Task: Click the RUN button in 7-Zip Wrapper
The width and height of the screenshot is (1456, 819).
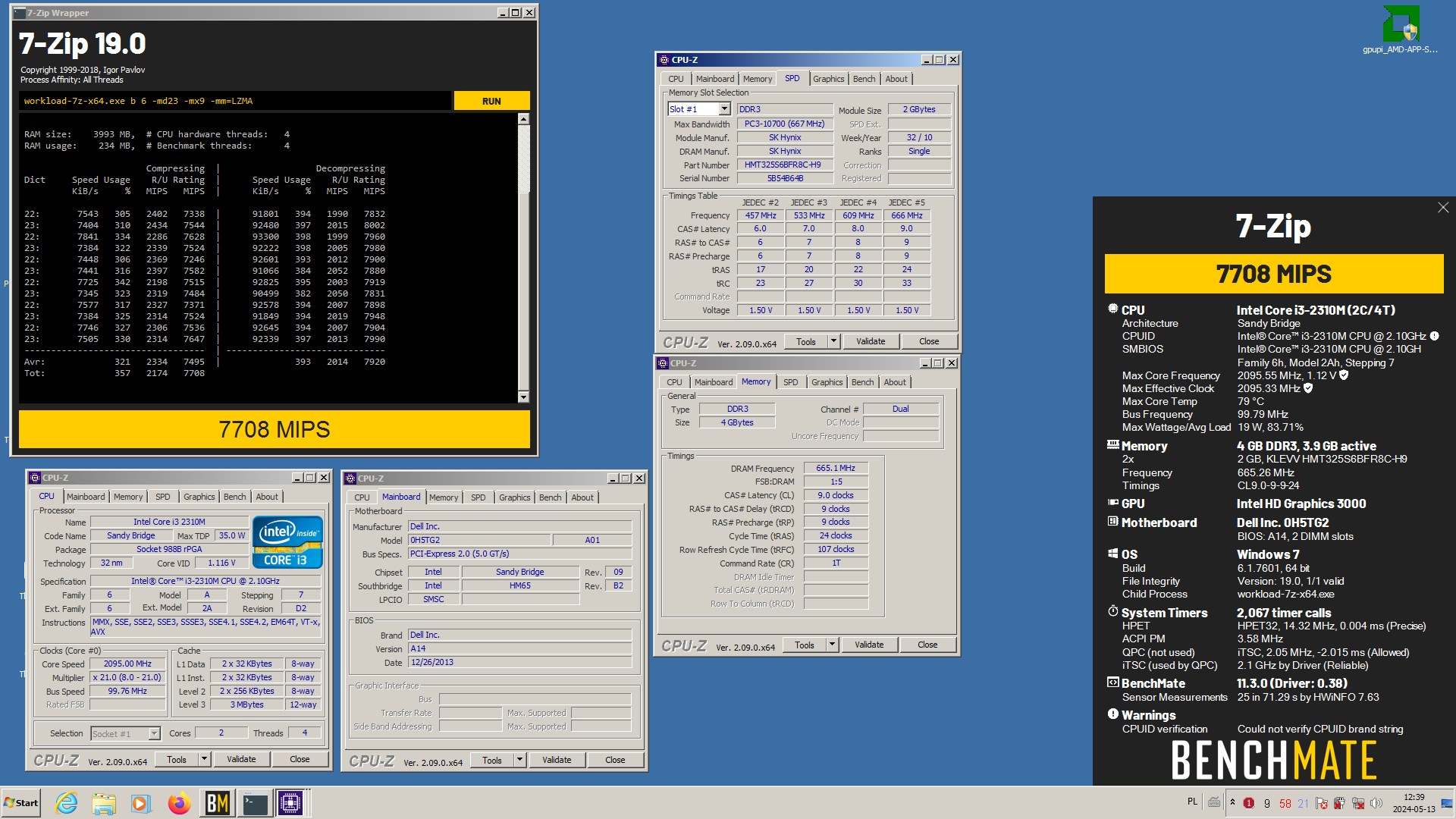Action: point(491,101)
